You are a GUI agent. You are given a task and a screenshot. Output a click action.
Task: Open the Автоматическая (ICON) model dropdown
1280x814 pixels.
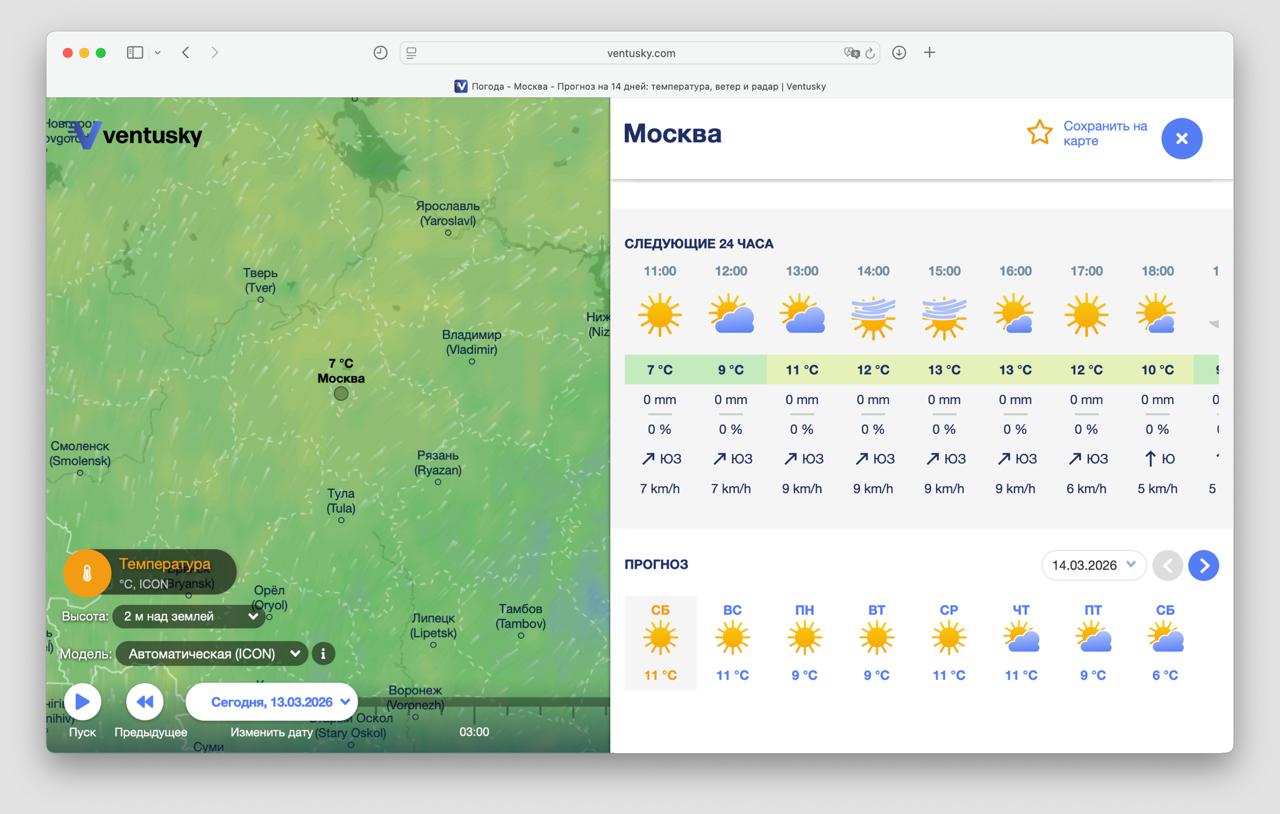pyautogui.click(x=210, y=653)
